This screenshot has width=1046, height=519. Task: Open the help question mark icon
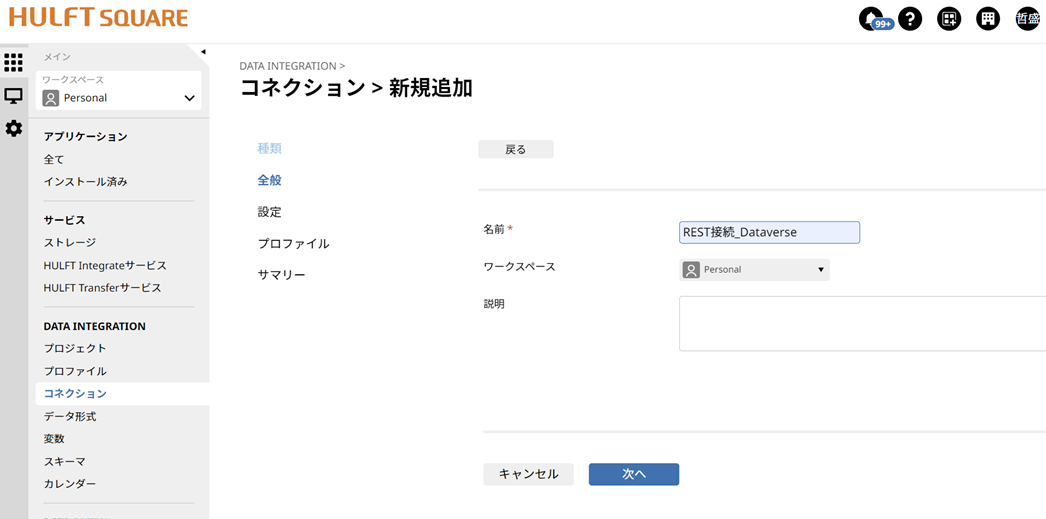pos(910,19)
